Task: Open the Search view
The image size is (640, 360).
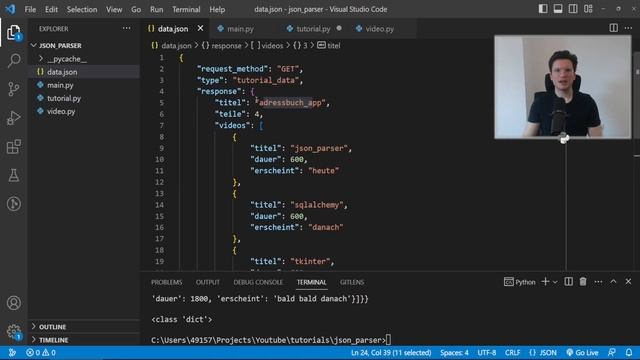Action: (x=13, y=60)
